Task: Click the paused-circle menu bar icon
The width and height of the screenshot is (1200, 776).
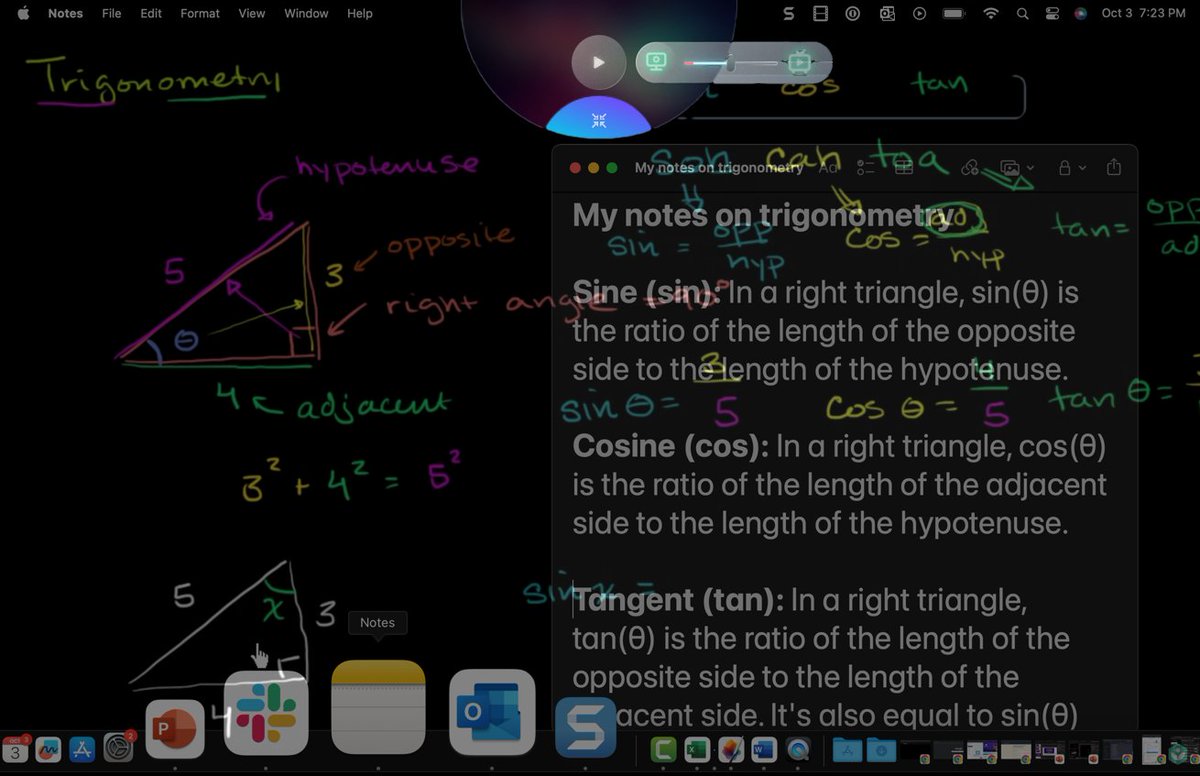Action: [853, 13]
